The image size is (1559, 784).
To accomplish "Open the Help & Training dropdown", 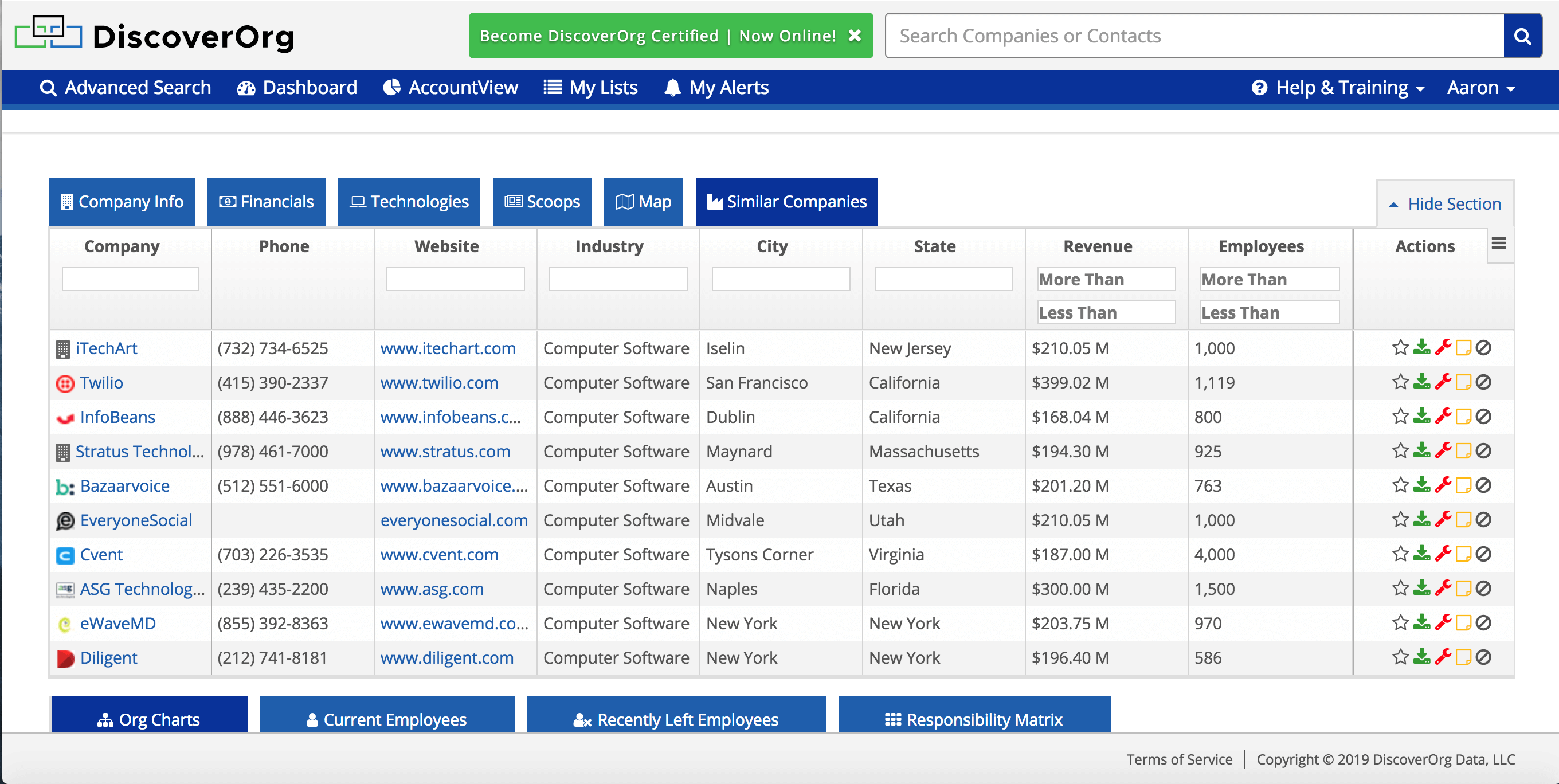I will tap(1338, 88).
